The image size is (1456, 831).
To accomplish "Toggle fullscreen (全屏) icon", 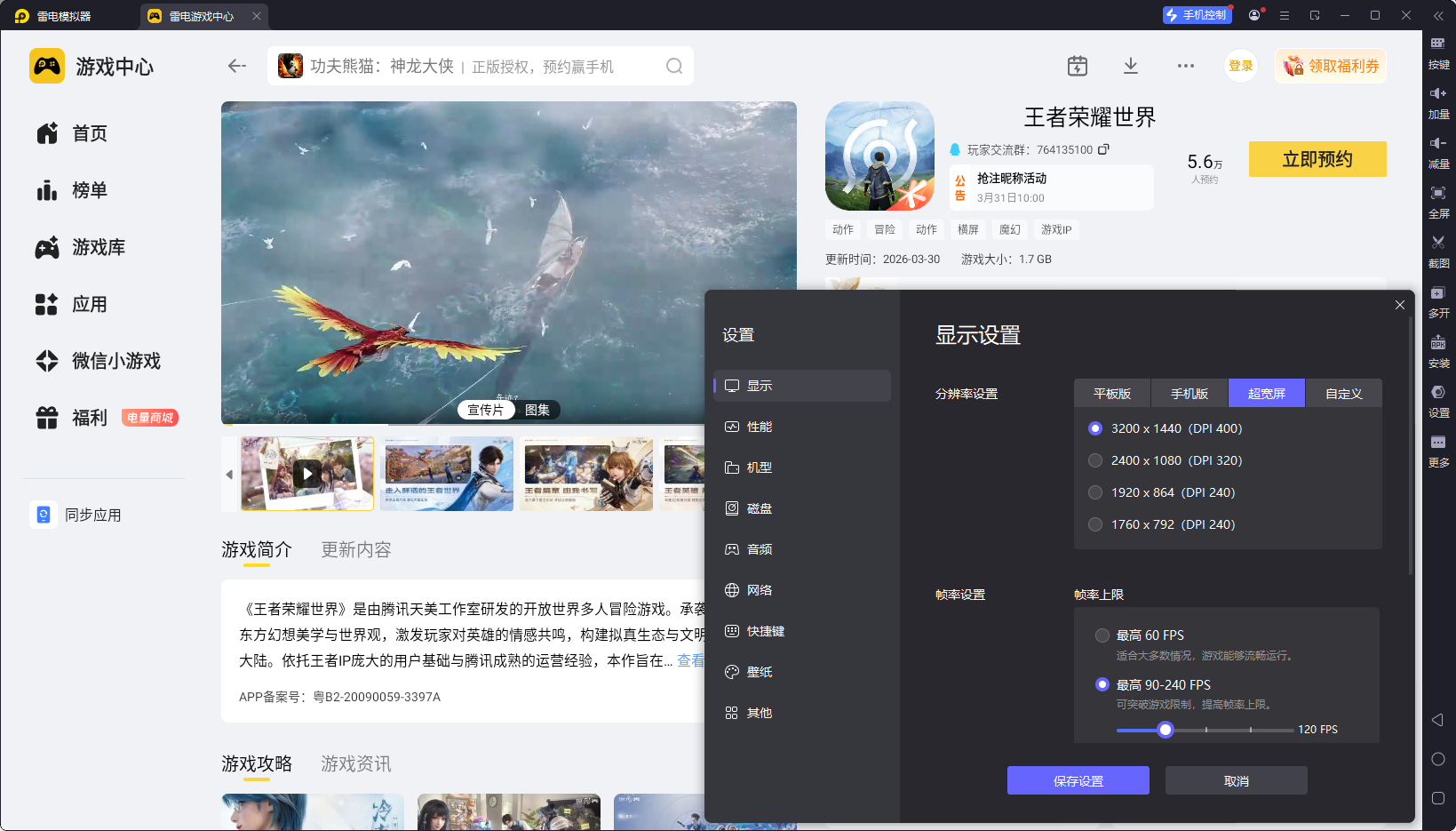I will click(x=1437, y=194).
